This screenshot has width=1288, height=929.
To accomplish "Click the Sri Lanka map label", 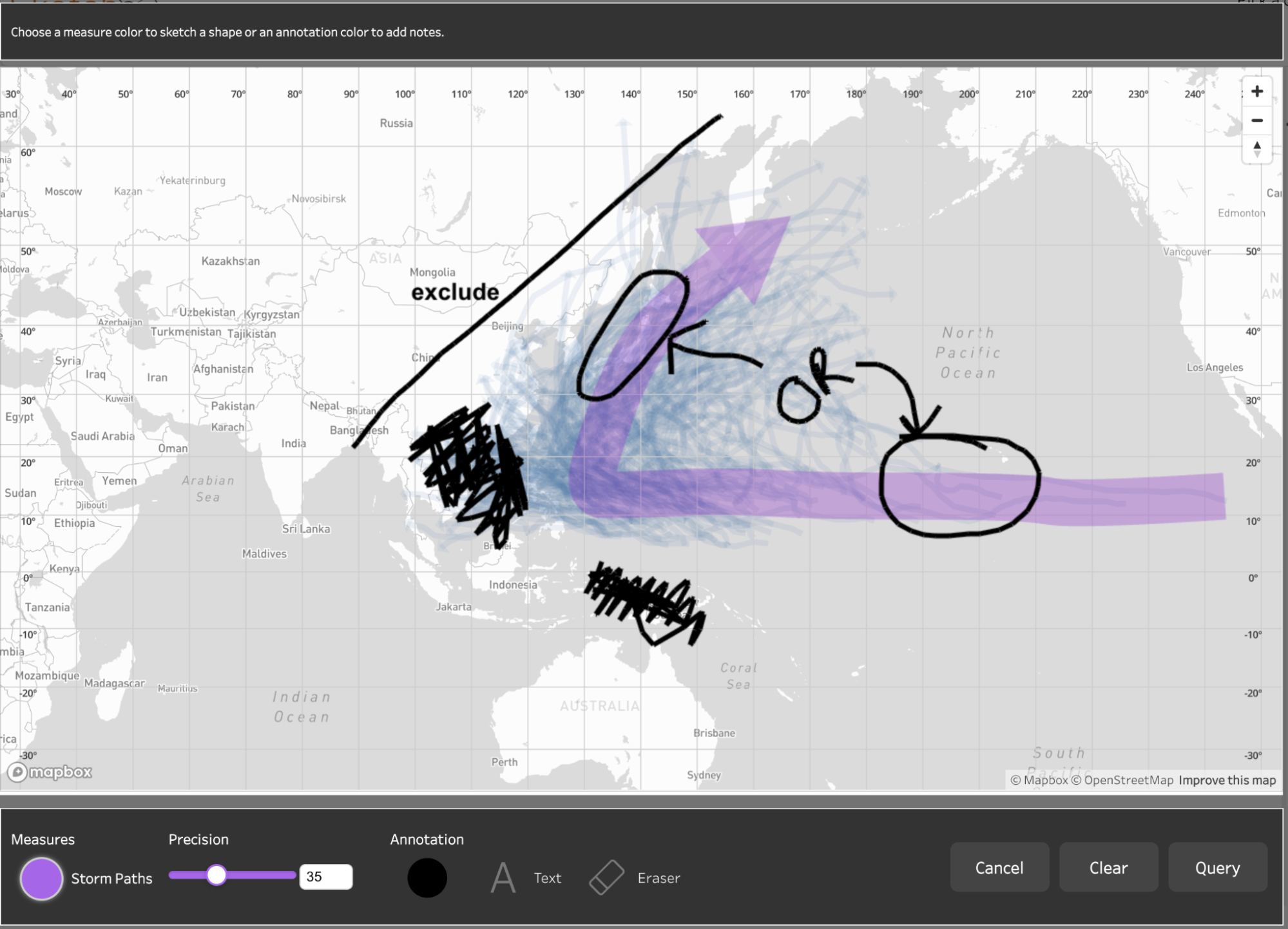I will (306, 529).
